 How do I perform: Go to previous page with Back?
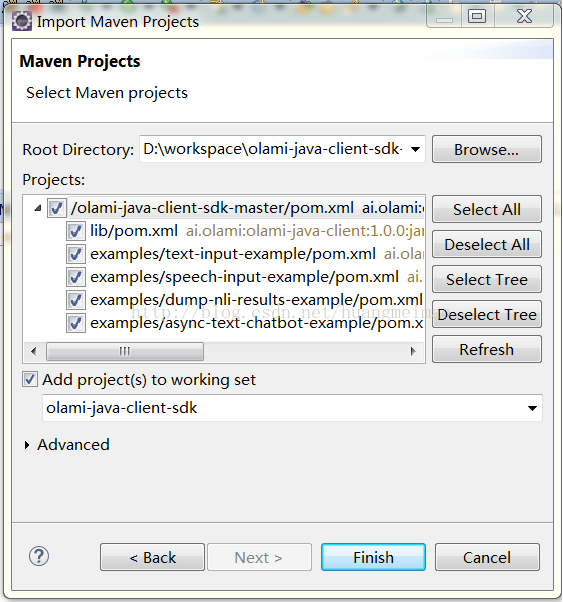(x=152, y=557)
